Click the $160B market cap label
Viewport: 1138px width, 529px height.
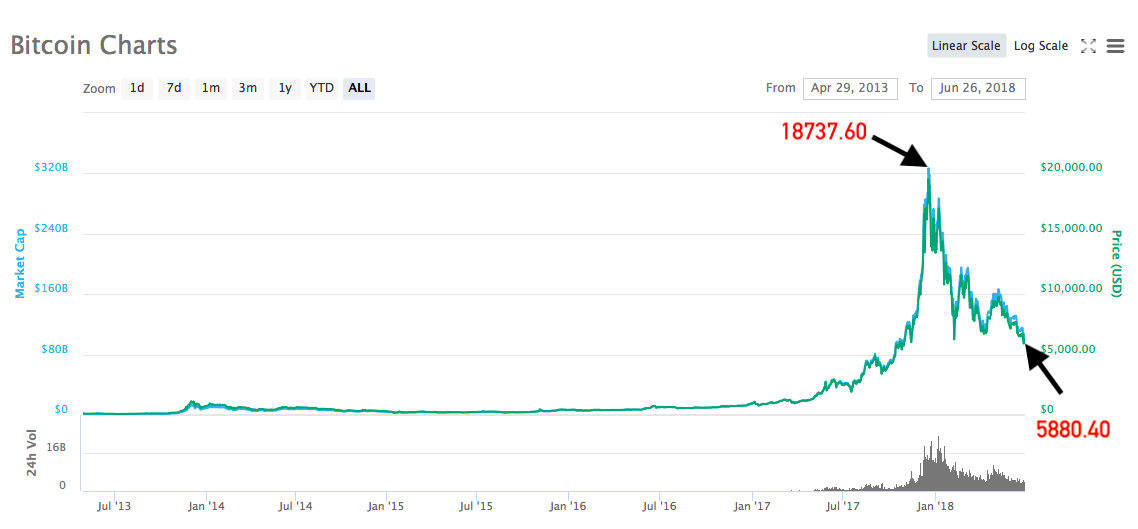(x=52, y=288)
